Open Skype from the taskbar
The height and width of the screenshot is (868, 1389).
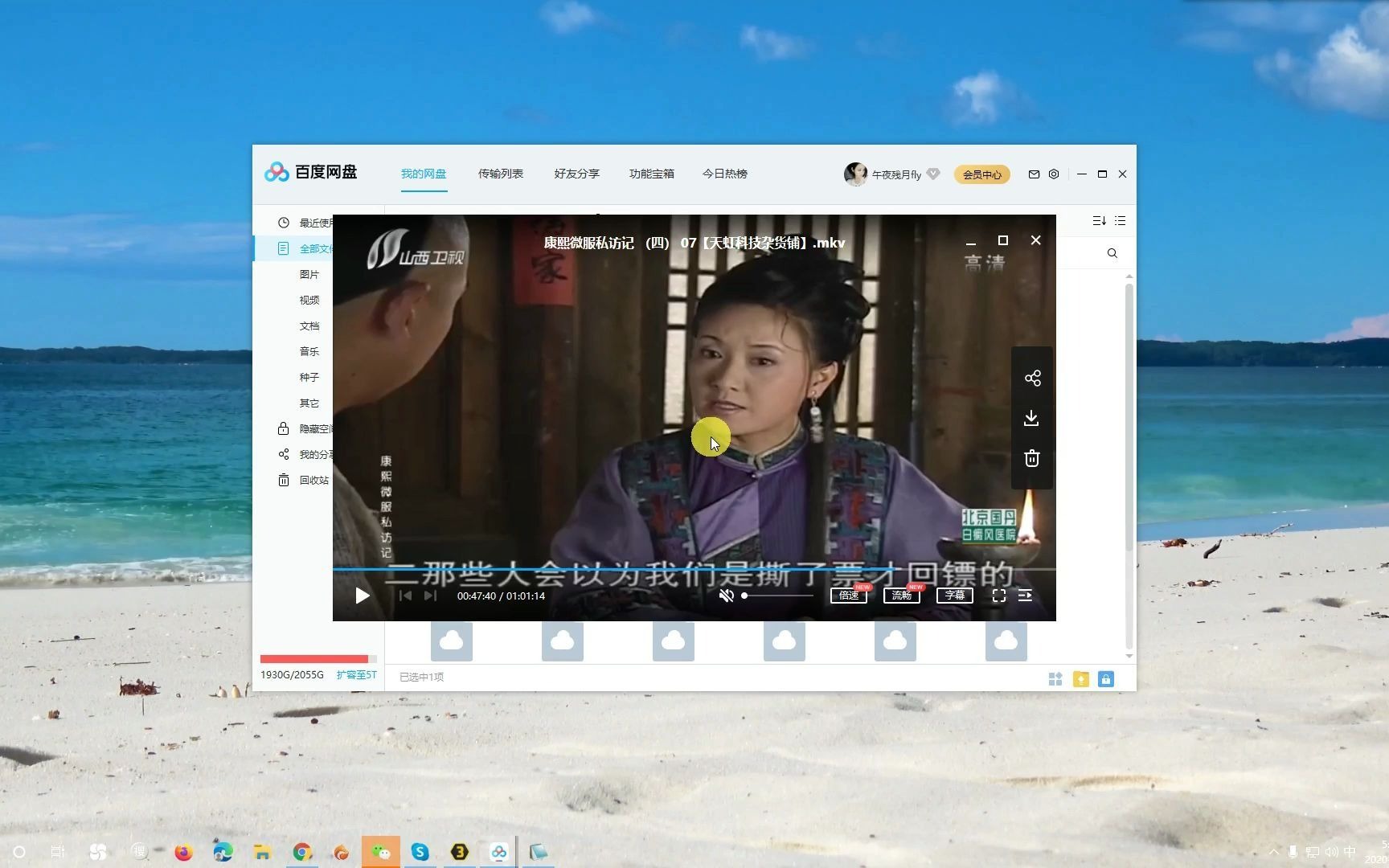coord(420,852)
